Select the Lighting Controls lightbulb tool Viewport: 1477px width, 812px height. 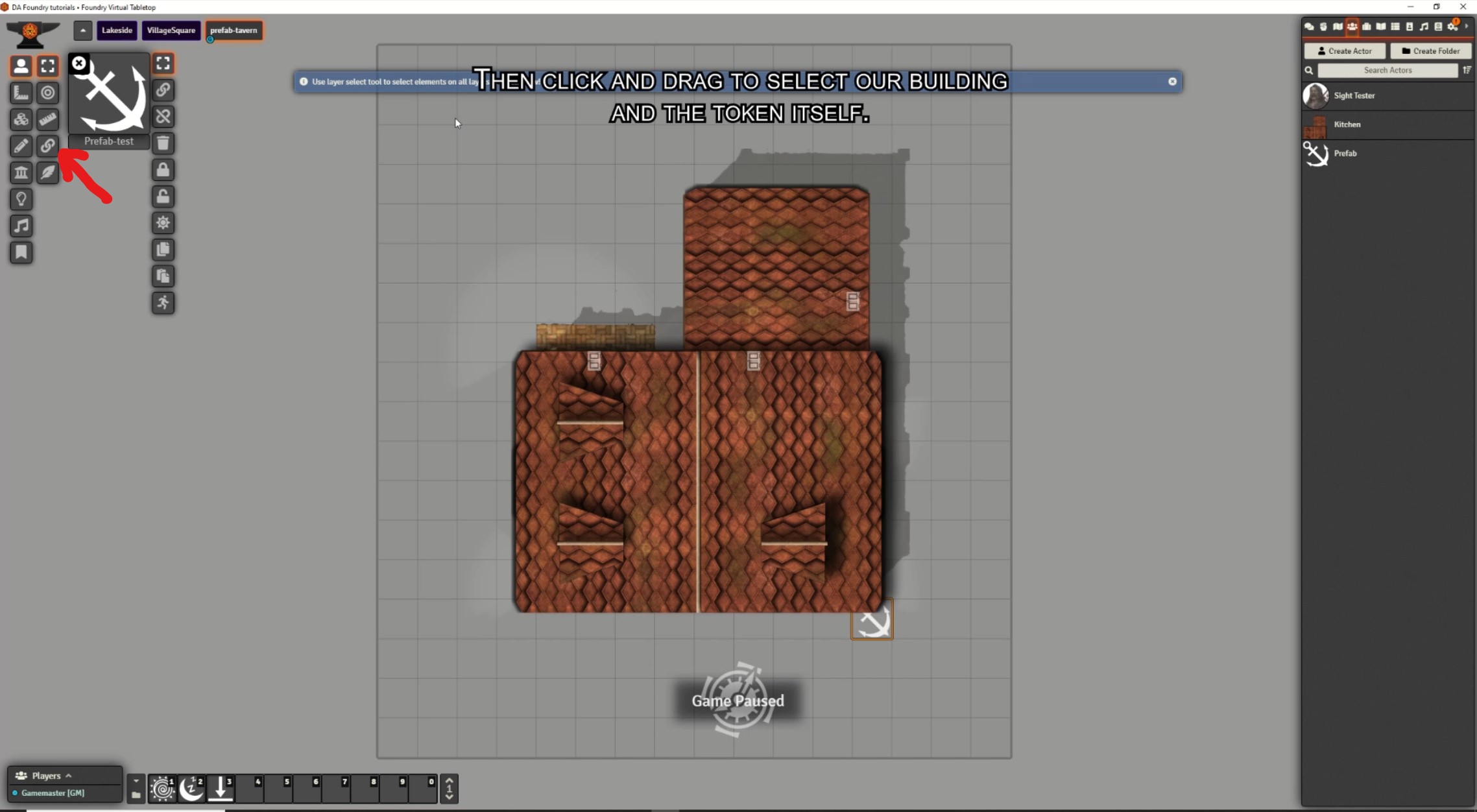pyautogui.click(x=21, y=199)
